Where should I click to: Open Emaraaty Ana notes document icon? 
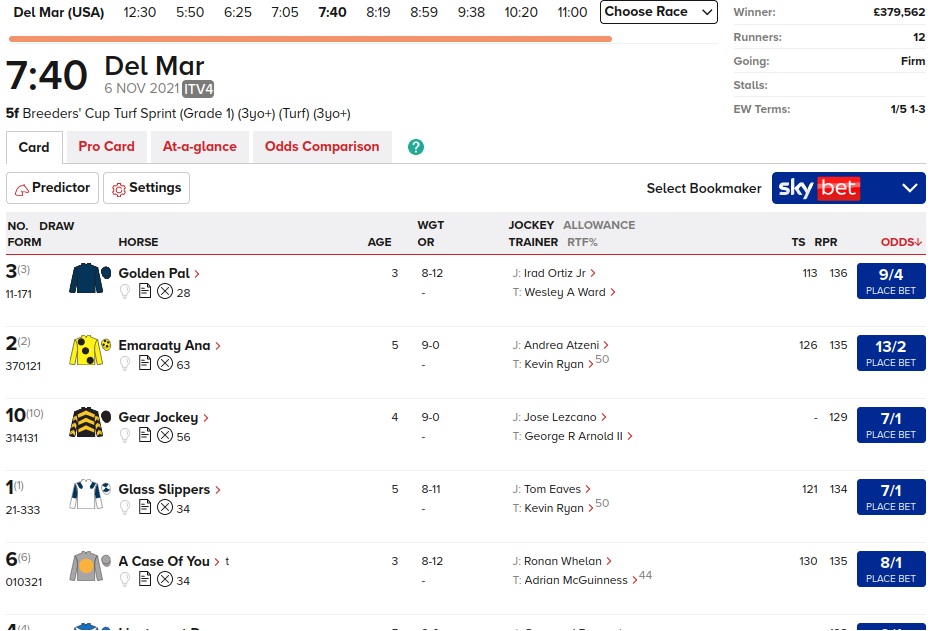pyautogui.click(x=145, y=363)
